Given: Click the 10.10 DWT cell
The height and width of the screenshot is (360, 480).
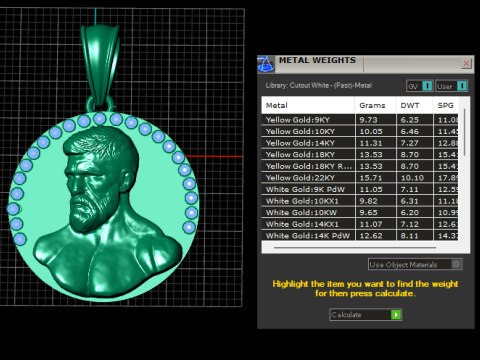Looking at the screenshot, I should pyautogui.click(x=415, y=178).
